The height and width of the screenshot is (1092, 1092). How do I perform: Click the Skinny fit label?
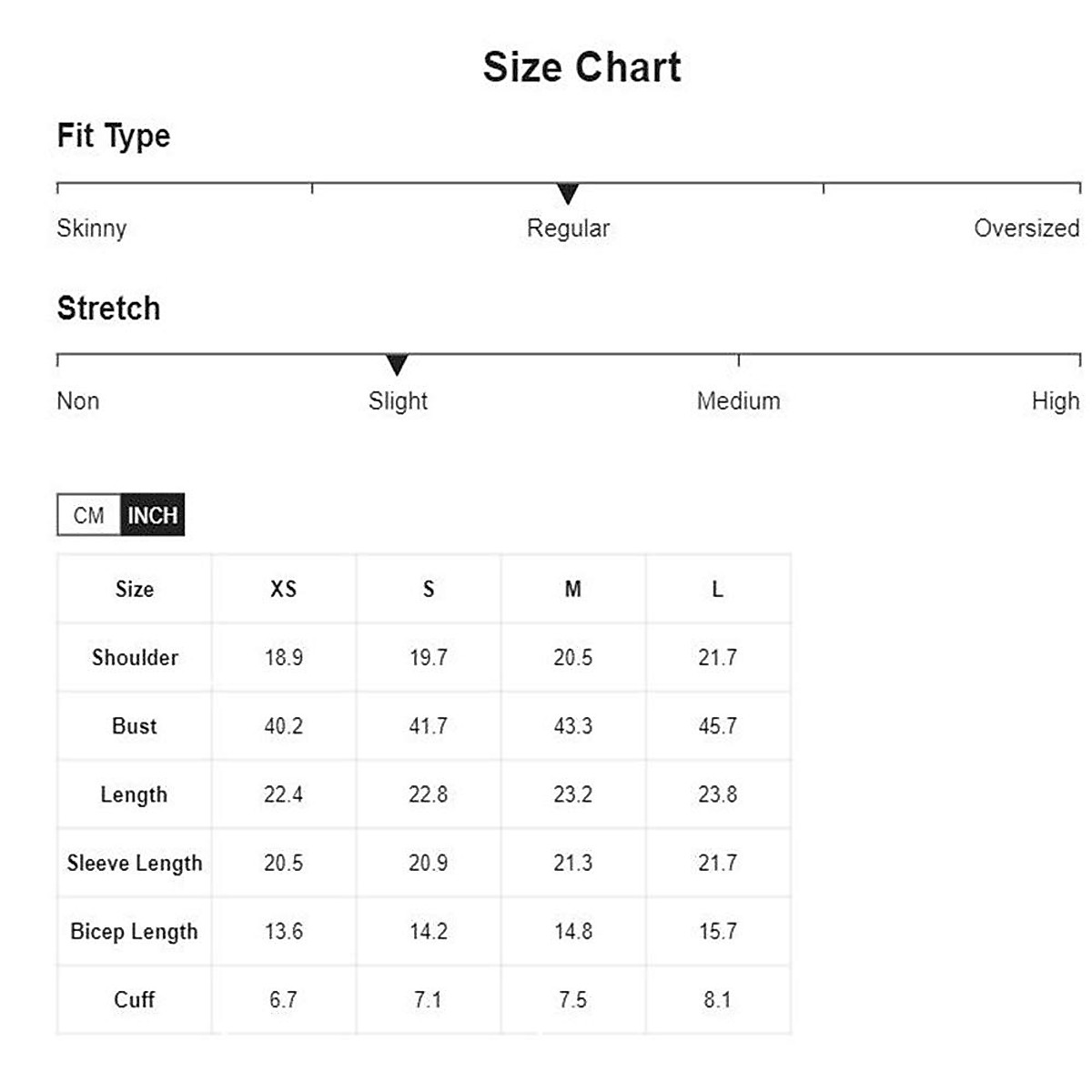click(91, 227)
